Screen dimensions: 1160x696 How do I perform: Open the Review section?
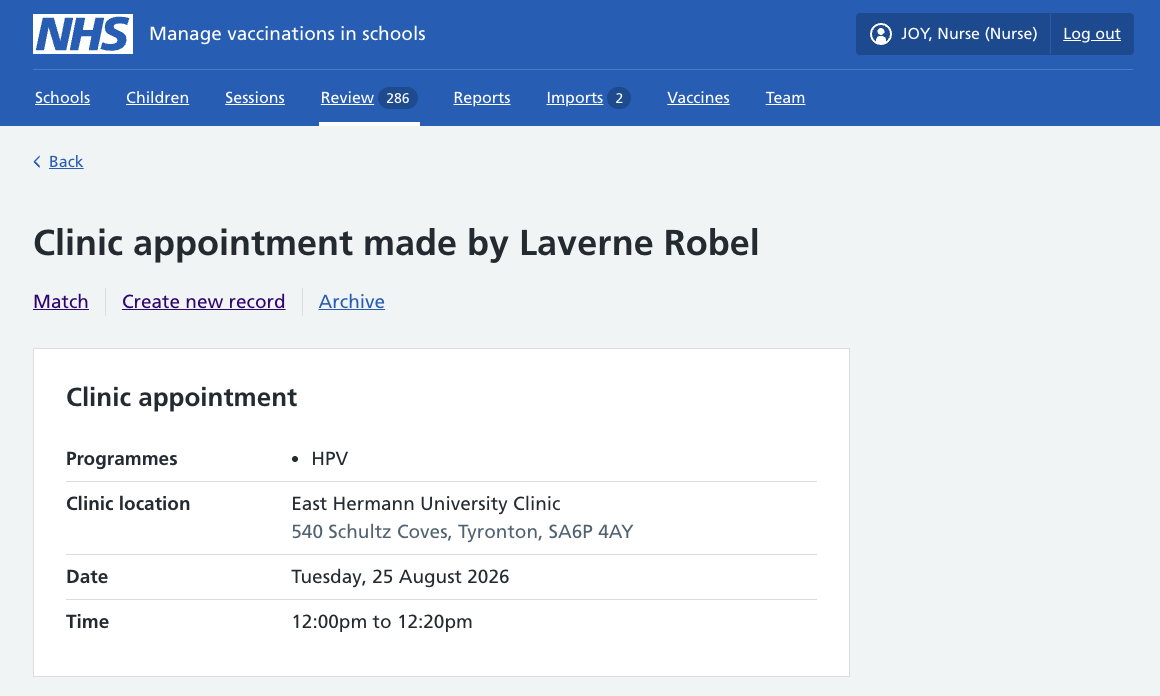pyautogui.click(x=347, y=98)
